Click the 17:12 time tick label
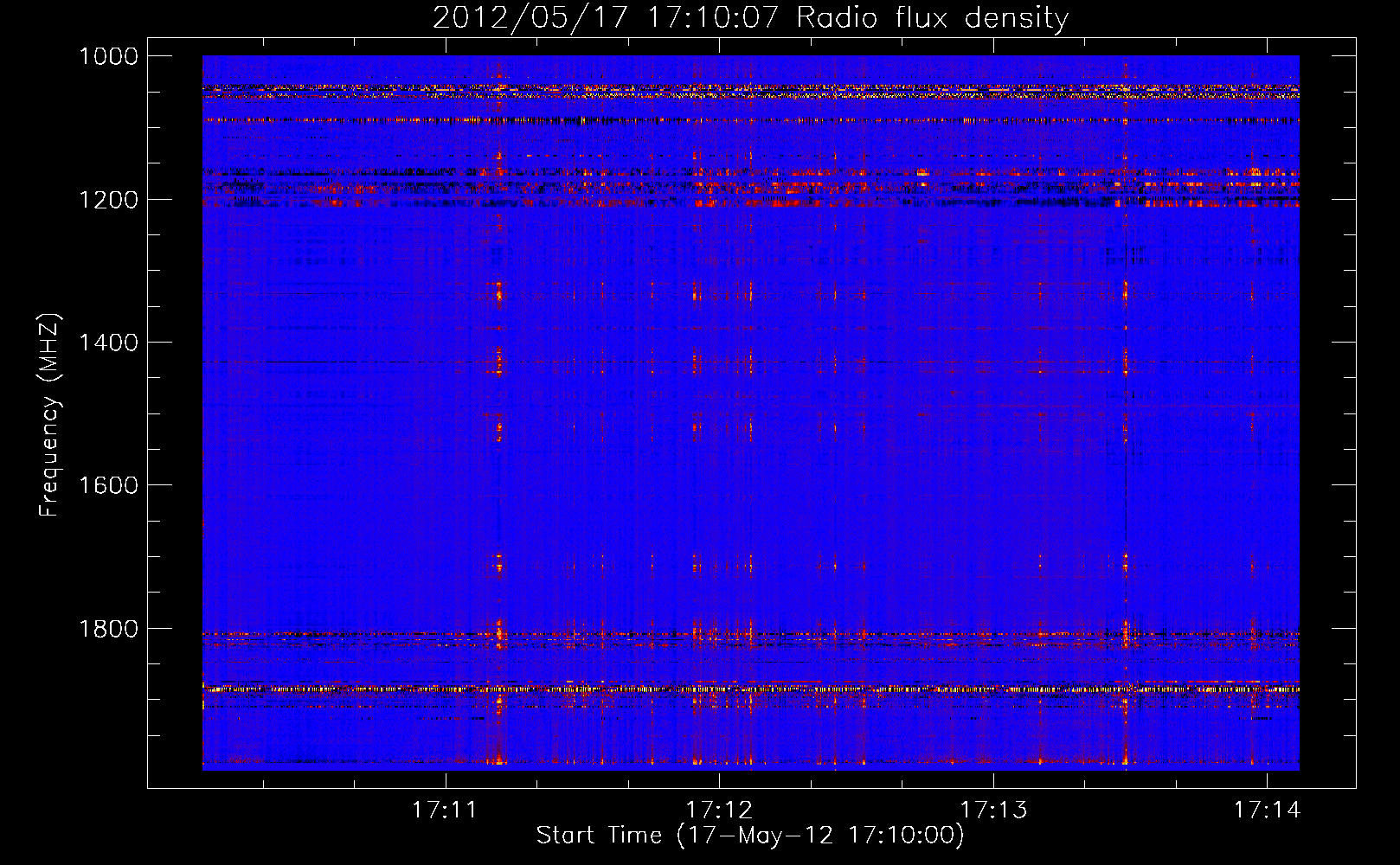This screenshot has width=1400, height=865. coord(719,811)
